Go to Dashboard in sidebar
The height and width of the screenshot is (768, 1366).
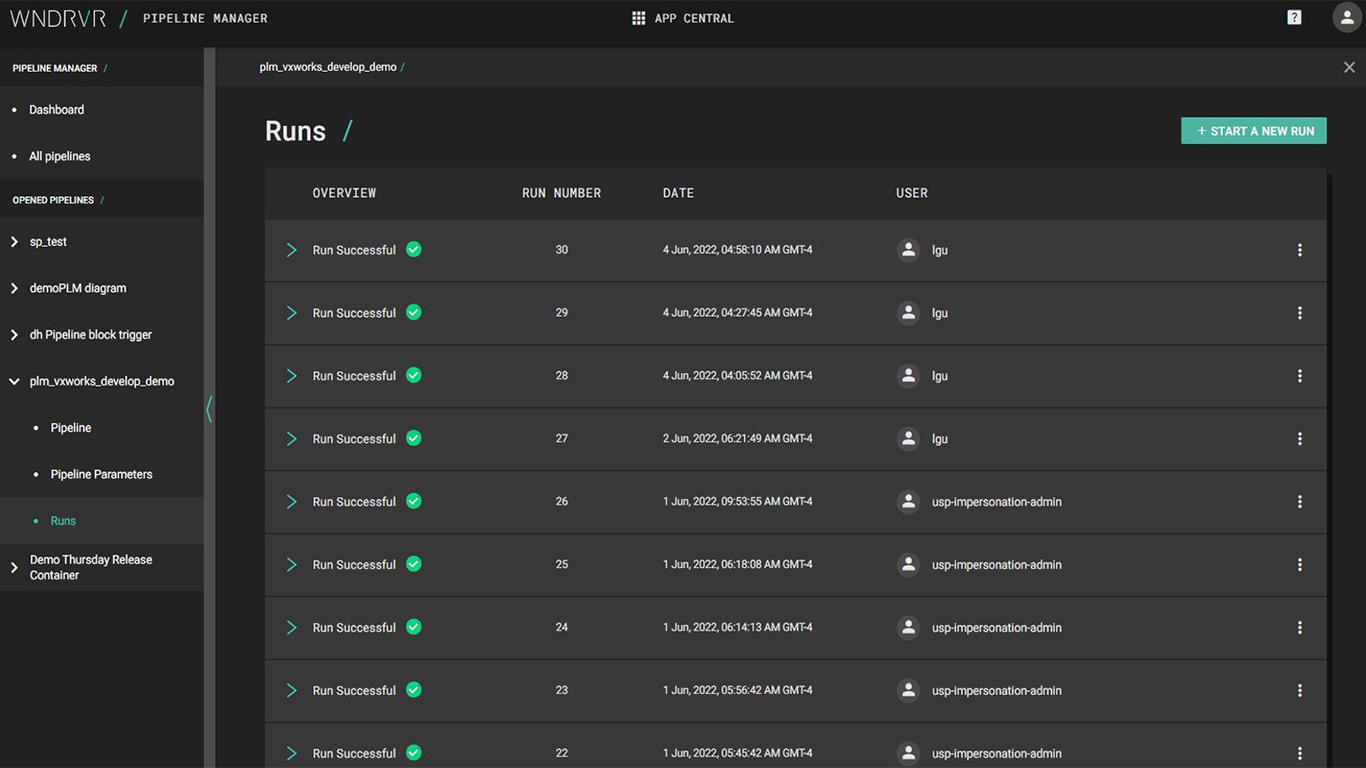pos(57,110)
